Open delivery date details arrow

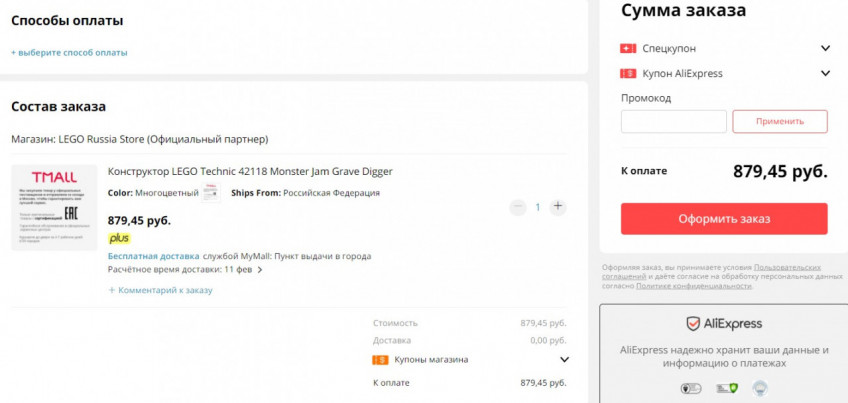click(x=260, y=270)
